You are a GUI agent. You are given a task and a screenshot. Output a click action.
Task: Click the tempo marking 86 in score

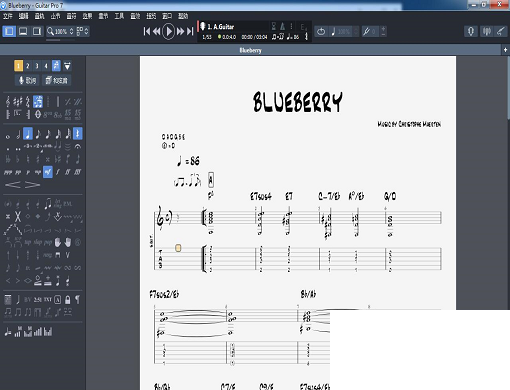click(188, 161)
